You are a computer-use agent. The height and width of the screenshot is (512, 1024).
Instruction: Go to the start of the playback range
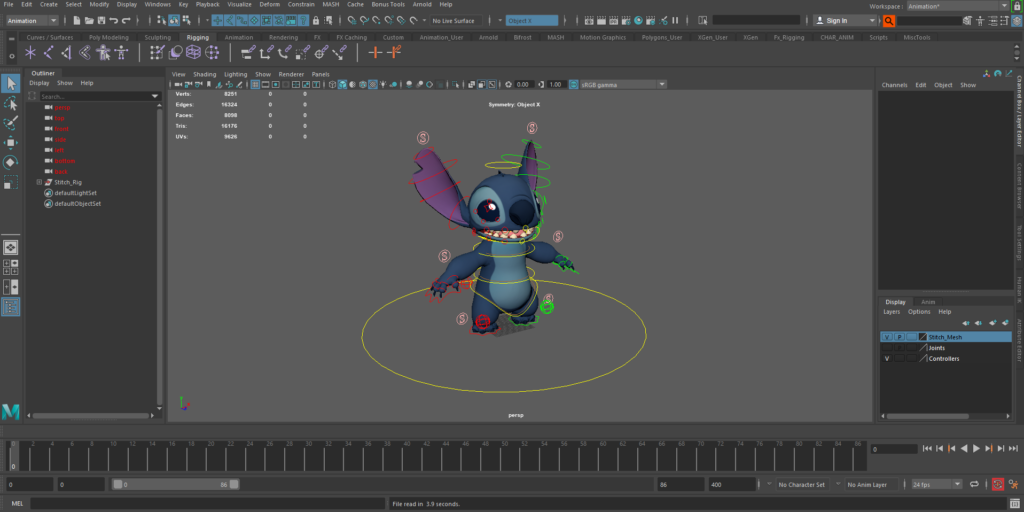927,448
